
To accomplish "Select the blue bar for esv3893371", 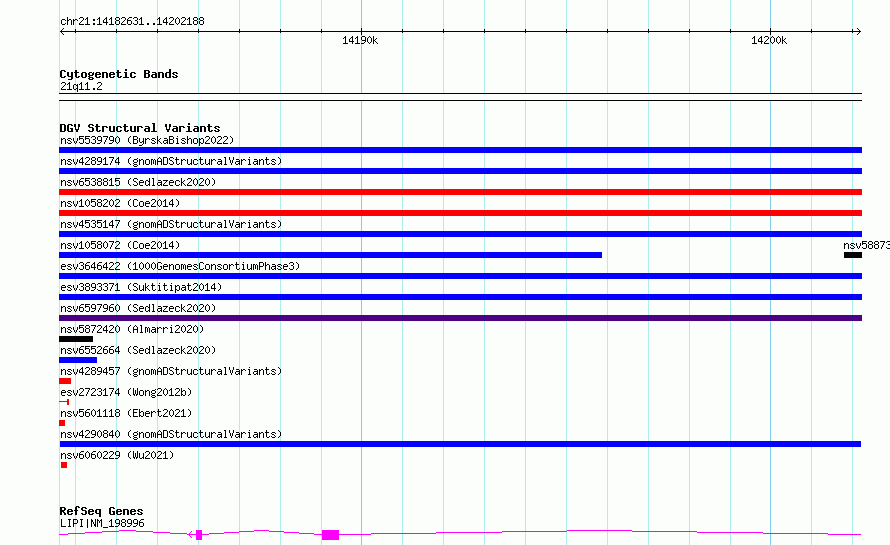I will click(x=460, y=297).
